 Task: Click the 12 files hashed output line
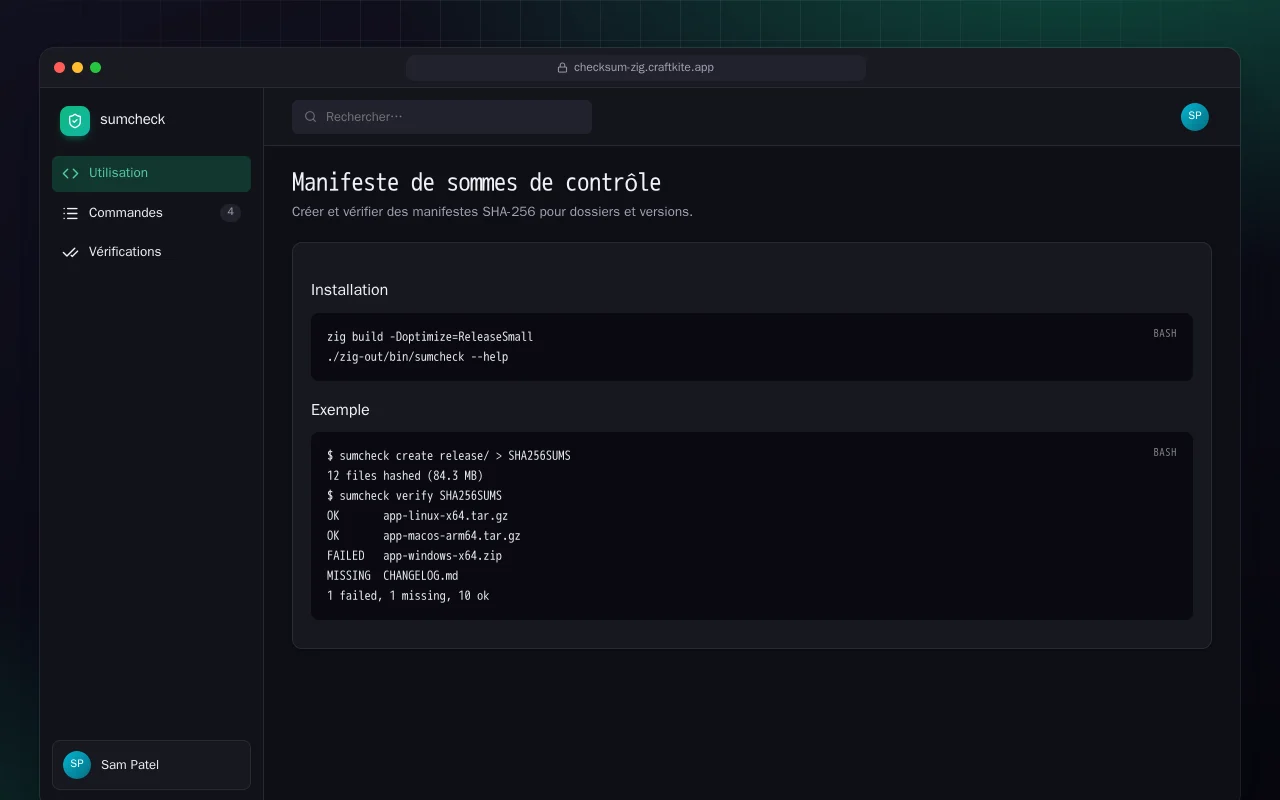(405, 476)
